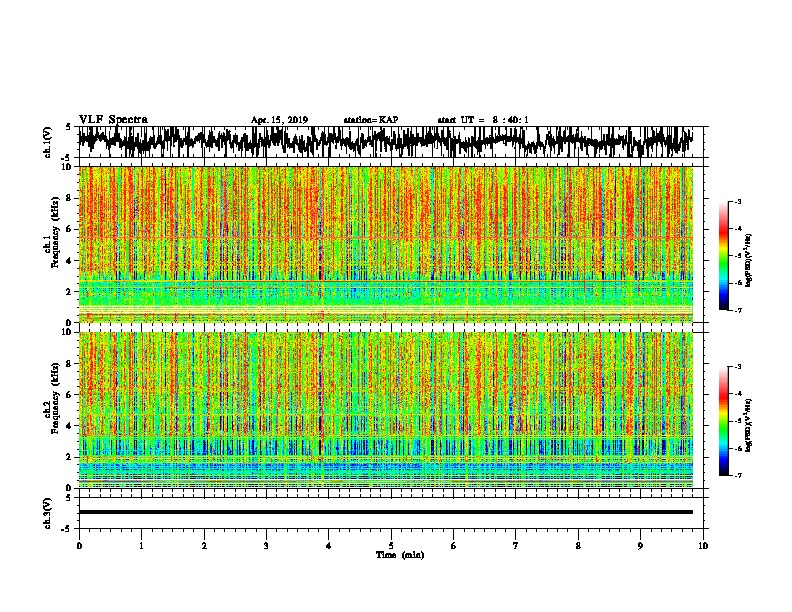Image resolution: width=792 pixels, height=612 pixels.
Task: Click the ch.2 spectrogram panel
Action: (x=386, y=410)
